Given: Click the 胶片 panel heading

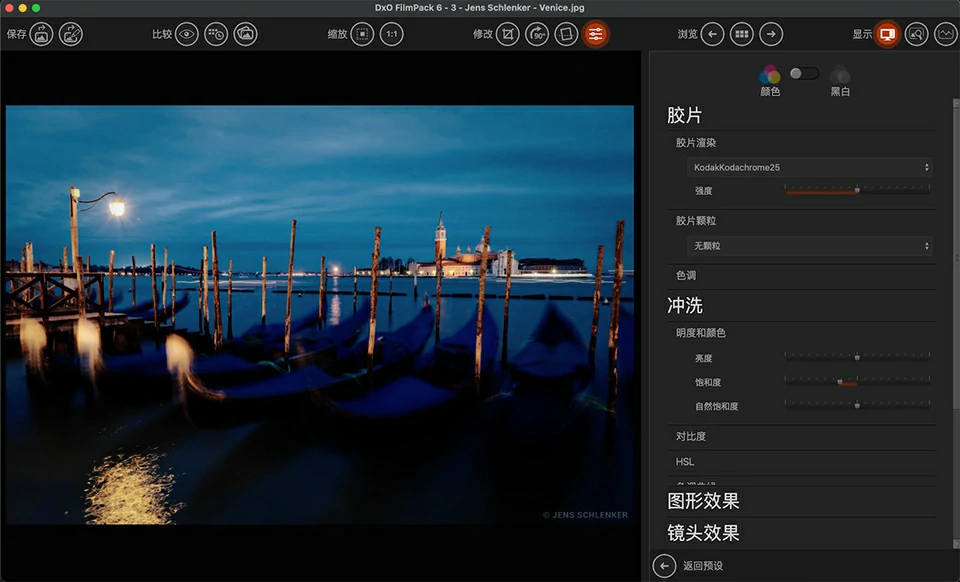Looking at the screenshot, I should 684,116.
